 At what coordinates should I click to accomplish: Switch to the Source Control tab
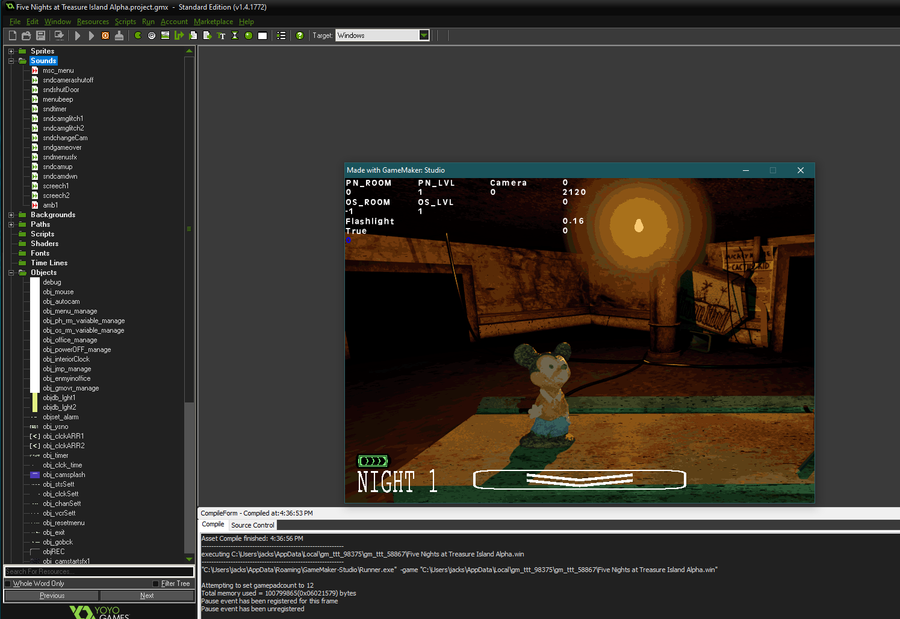tap(253, 525)
